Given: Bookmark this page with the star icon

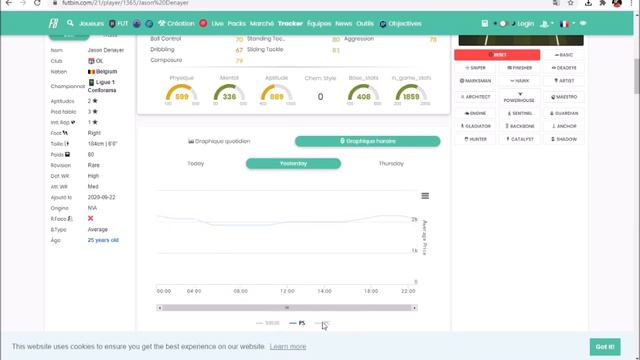Looking at the screenshot, I should pyautogui.click(x=571, y=3).
